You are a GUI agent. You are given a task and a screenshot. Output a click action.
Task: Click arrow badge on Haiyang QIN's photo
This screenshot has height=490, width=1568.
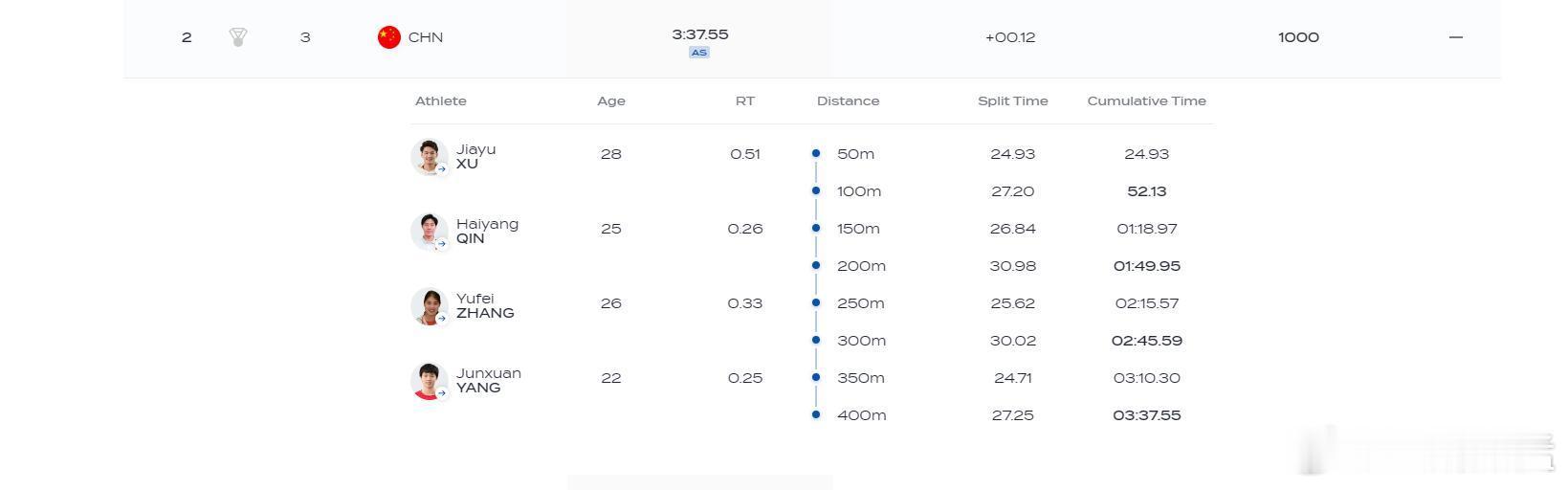[x=442, y=244]
